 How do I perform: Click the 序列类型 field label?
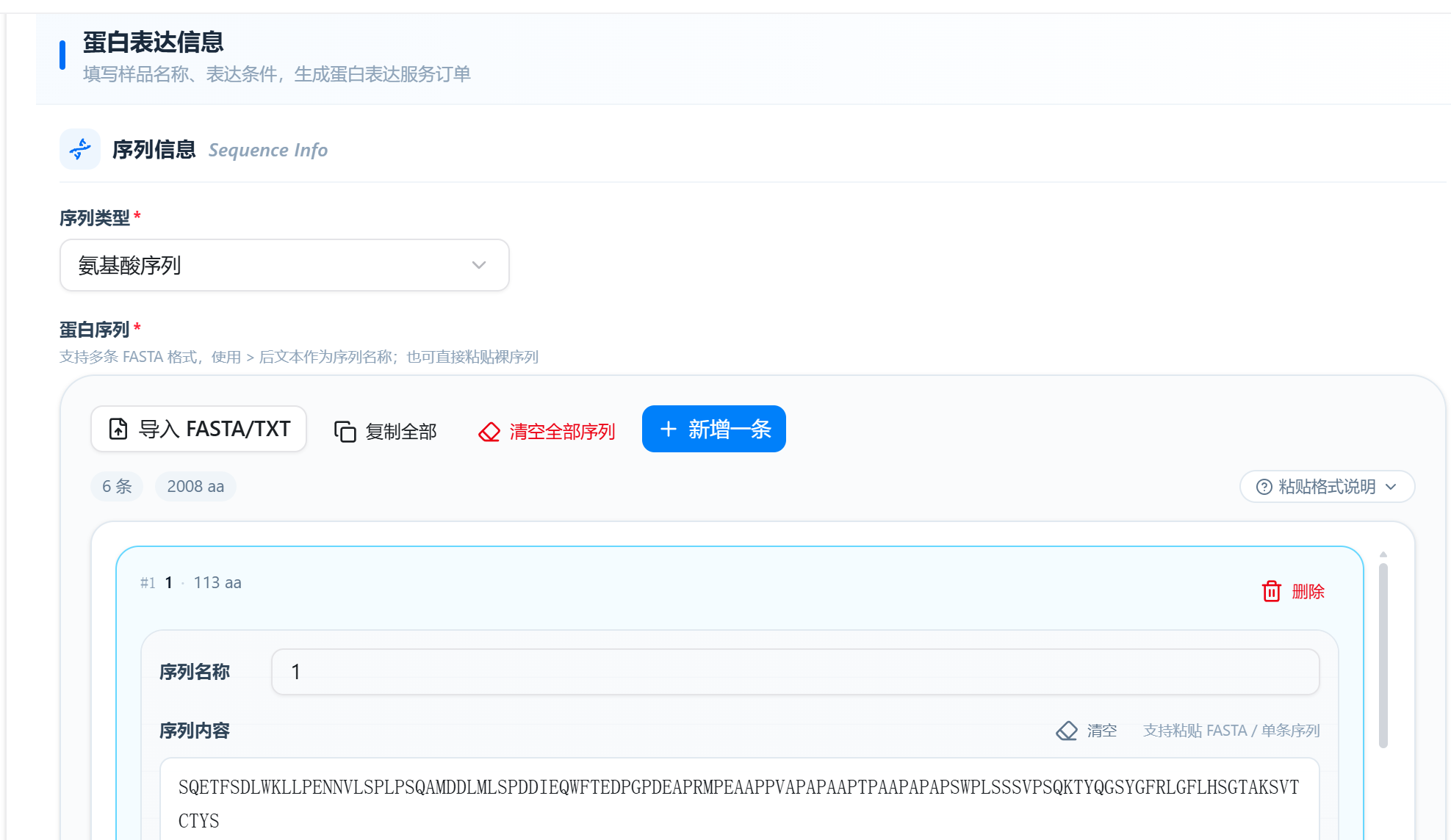(94, 218)
